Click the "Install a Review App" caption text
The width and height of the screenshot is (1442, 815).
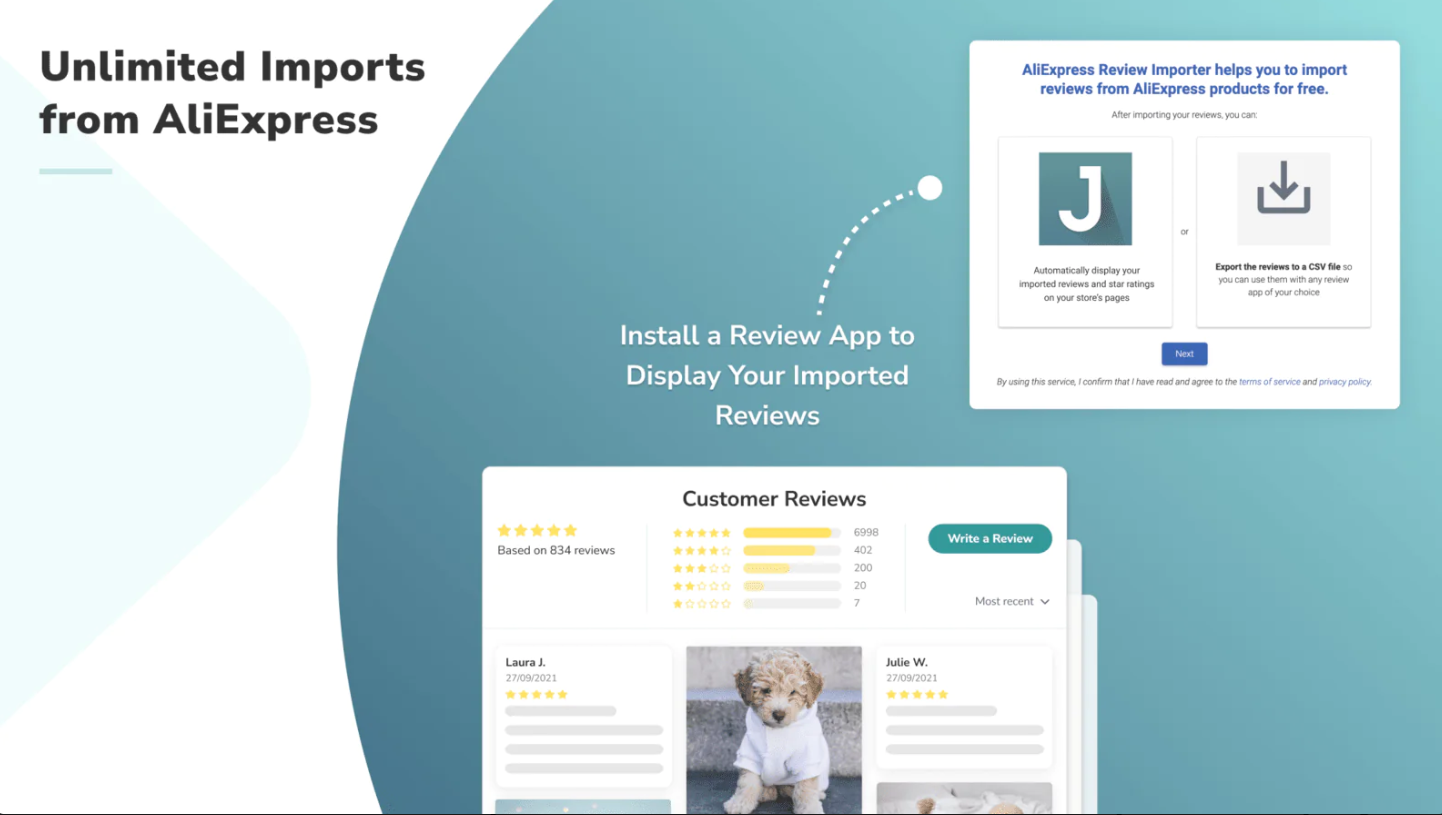[x=767, y=375]
